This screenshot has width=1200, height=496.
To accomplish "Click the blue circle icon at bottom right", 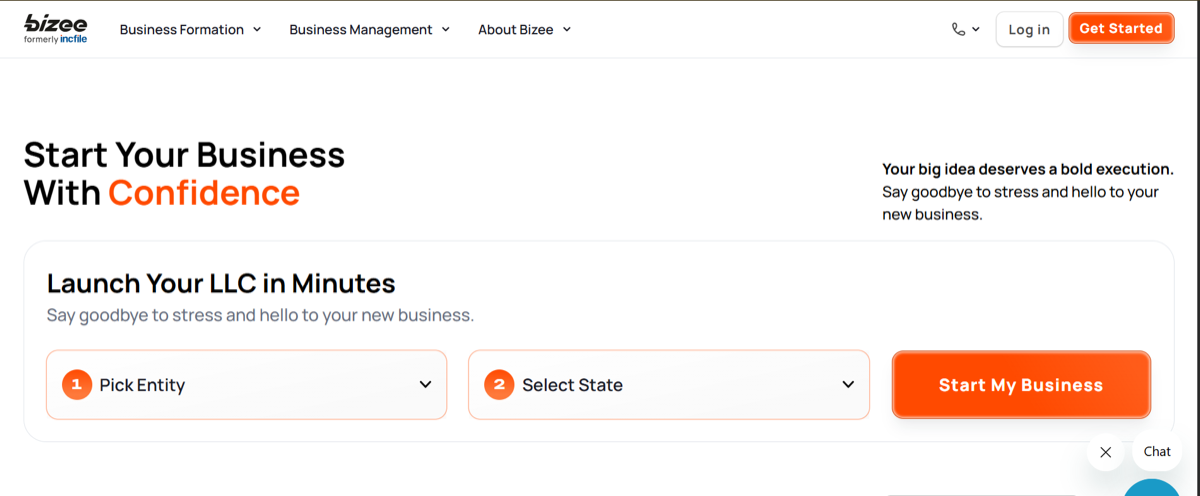I will coord(1153,488).
